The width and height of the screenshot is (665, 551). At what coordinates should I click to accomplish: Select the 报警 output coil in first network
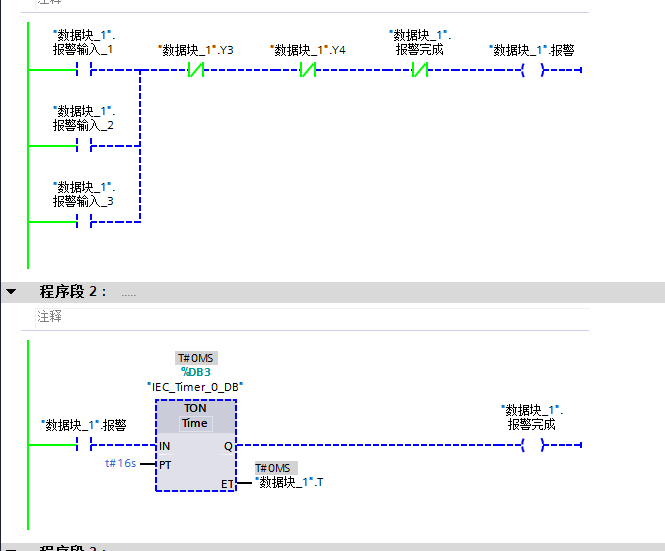coord(532,70)
